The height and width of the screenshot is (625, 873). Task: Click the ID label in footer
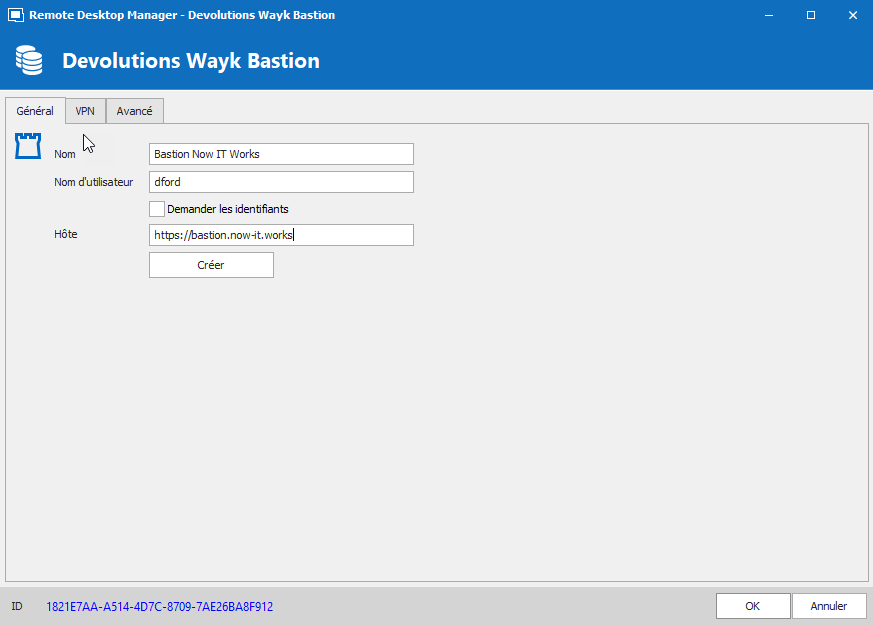point(17,606)
